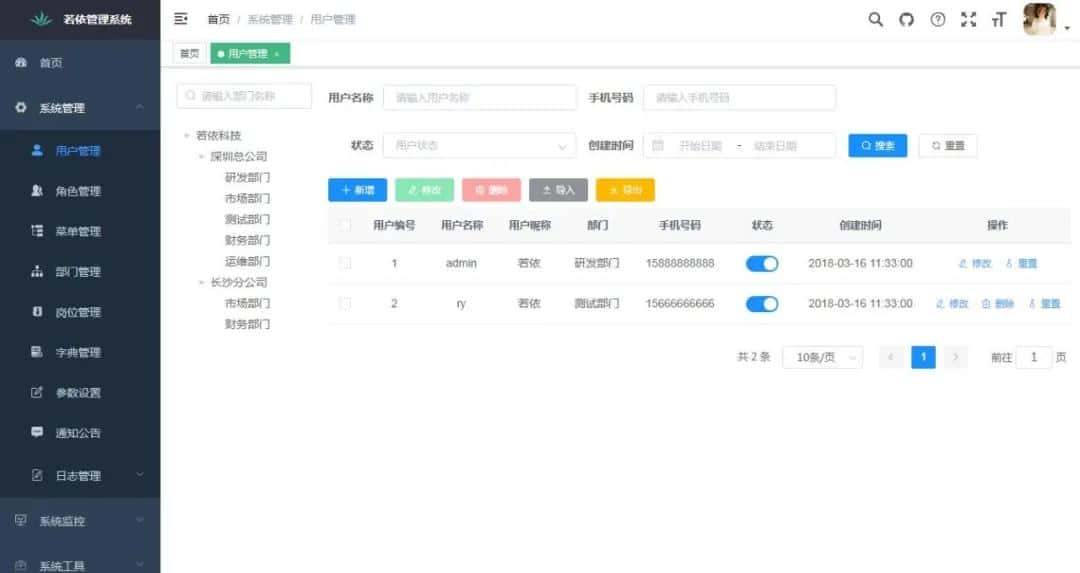The width and height of the screenshot is (1080, 573).
Task: Close the 用户管理 tab with its x
Action: 277,54
